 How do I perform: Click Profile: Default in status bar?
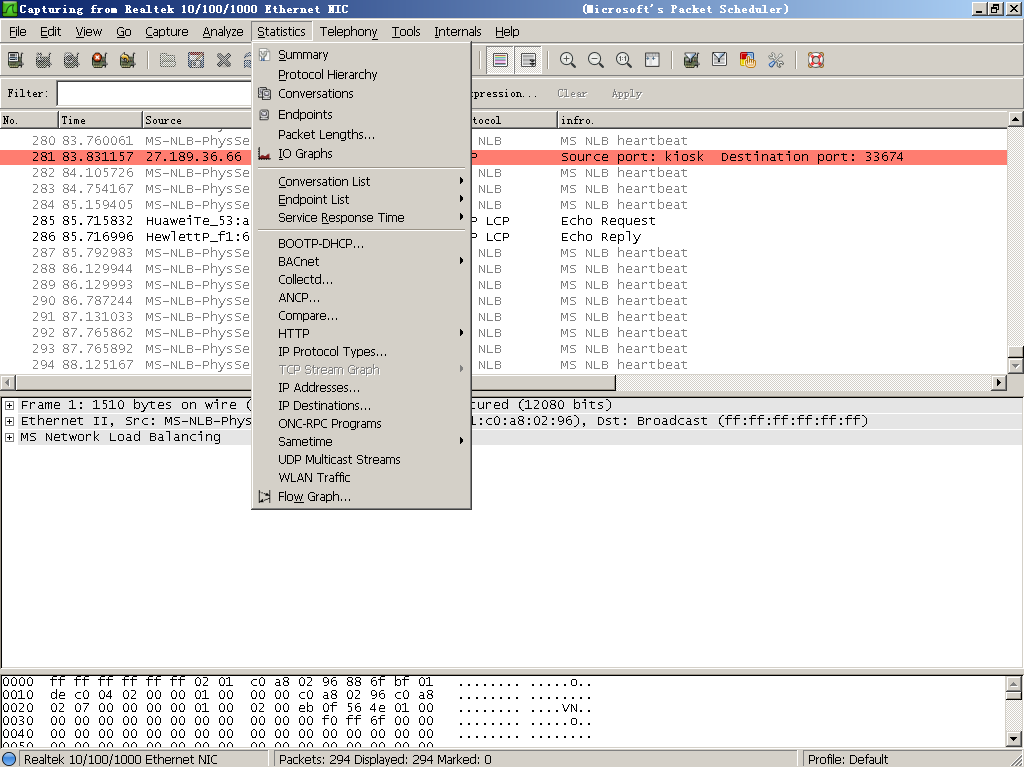[848, 760]
